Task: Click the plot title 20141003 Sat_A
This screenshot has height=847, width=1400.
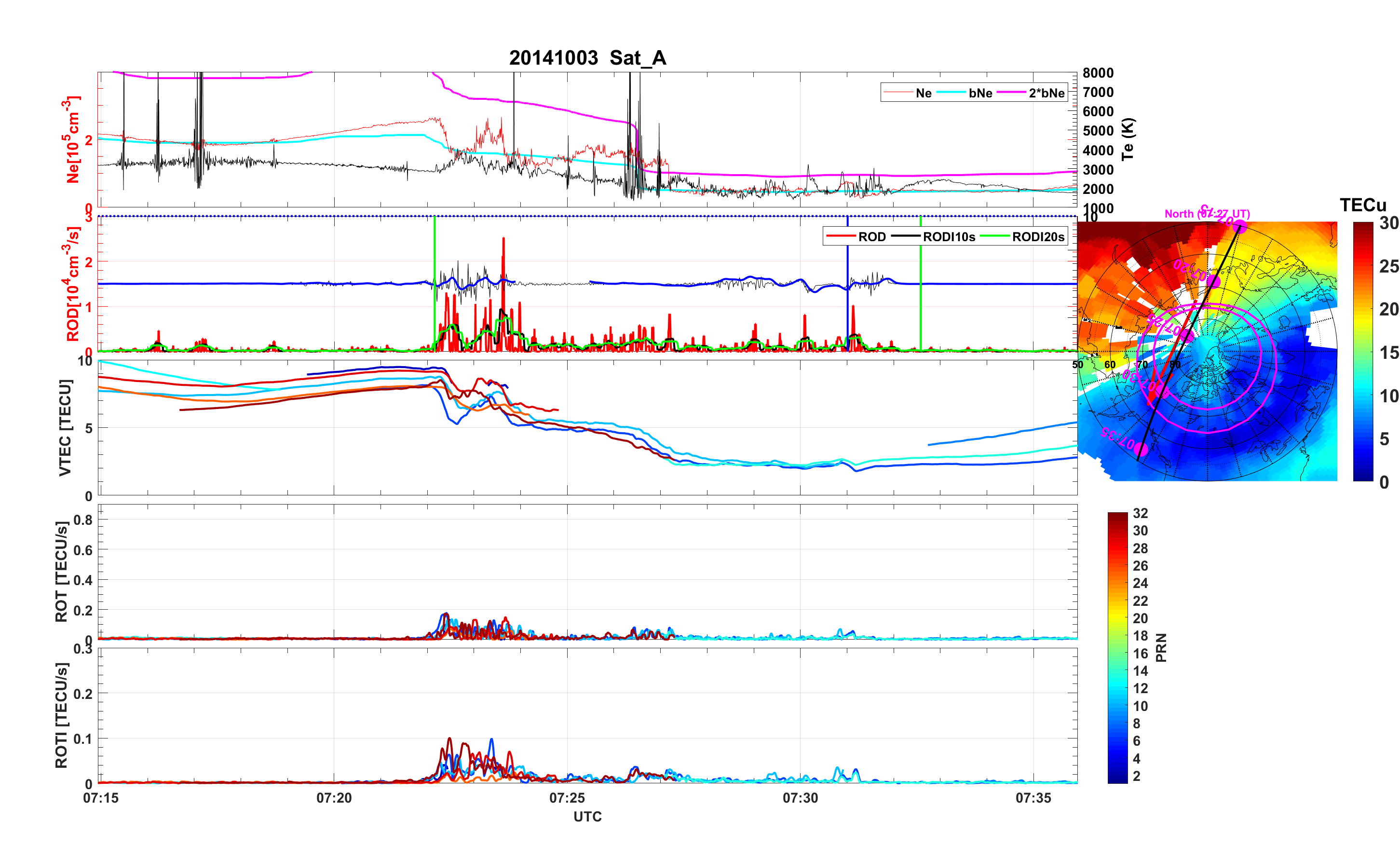Action: [587, 58]
